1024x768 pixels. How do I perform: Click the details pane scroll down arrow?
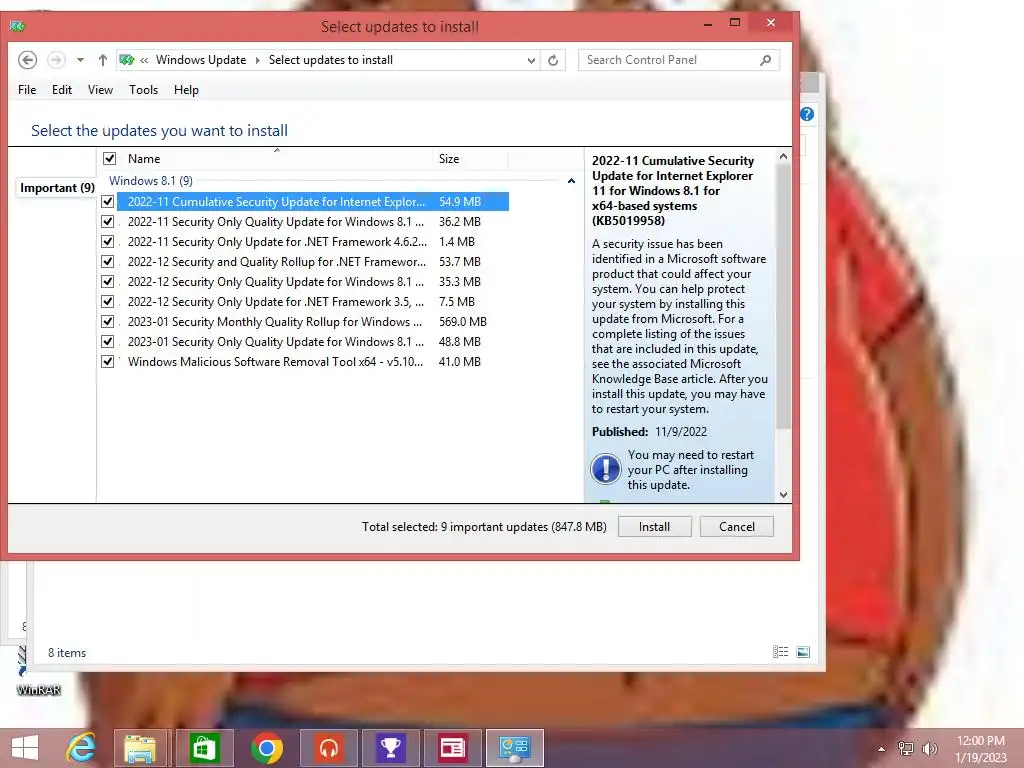[784, 495]
